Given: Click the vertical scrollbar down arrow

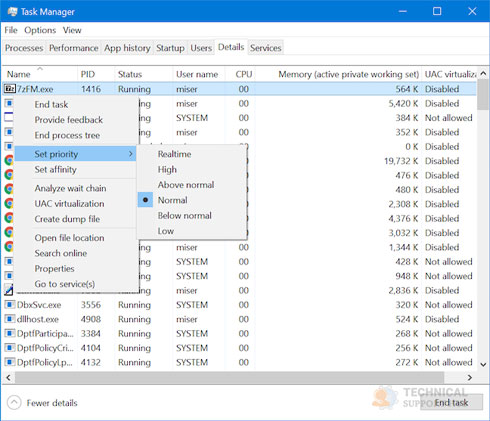Looking at the screenshot, I should [x=483, y=365].
